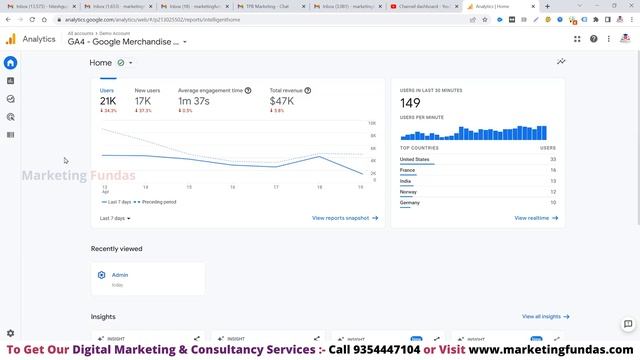Open the Reports section icon in the sidebar
The width and height of the screenshot is (640, 360).
pos(11,81)
